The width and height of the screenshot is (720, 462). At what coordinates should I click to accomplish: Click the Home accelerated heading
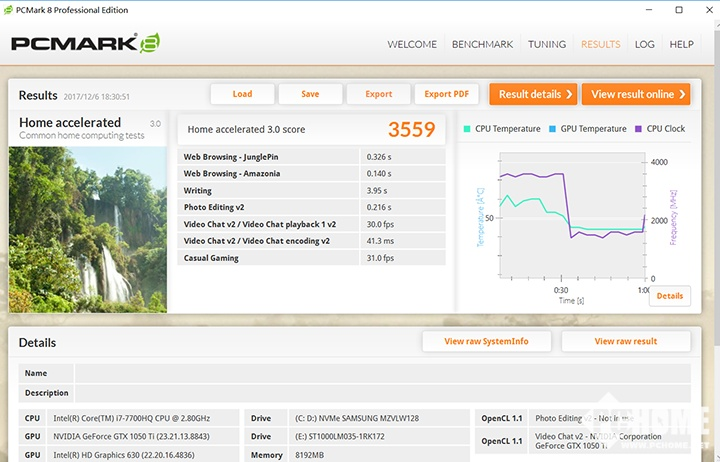tap(70, 123)
